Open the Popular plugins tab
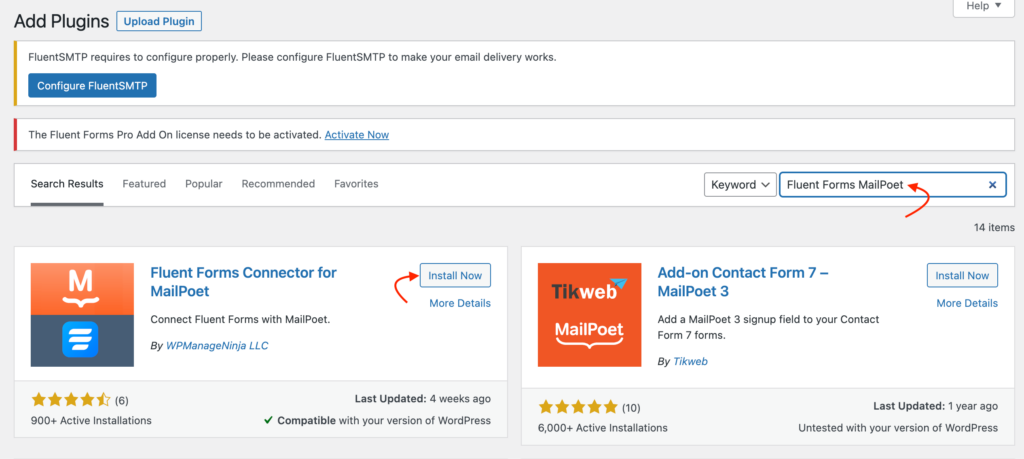Screen dimensions: 1024x459 click(x=204, y=184)
